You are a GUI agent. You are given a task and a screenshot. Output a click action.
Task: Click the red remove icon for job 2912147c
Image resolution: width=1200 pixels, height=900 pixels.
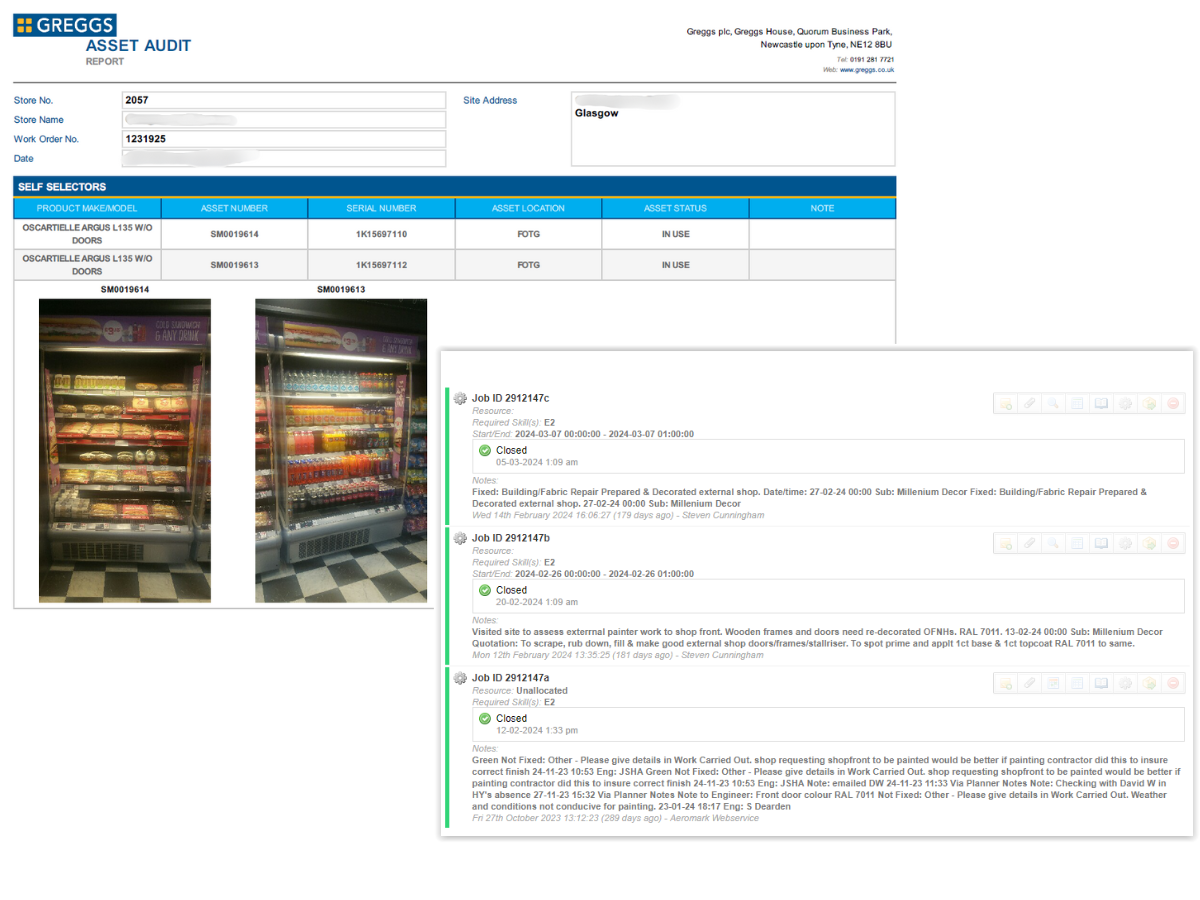[x=1173, y=404]
